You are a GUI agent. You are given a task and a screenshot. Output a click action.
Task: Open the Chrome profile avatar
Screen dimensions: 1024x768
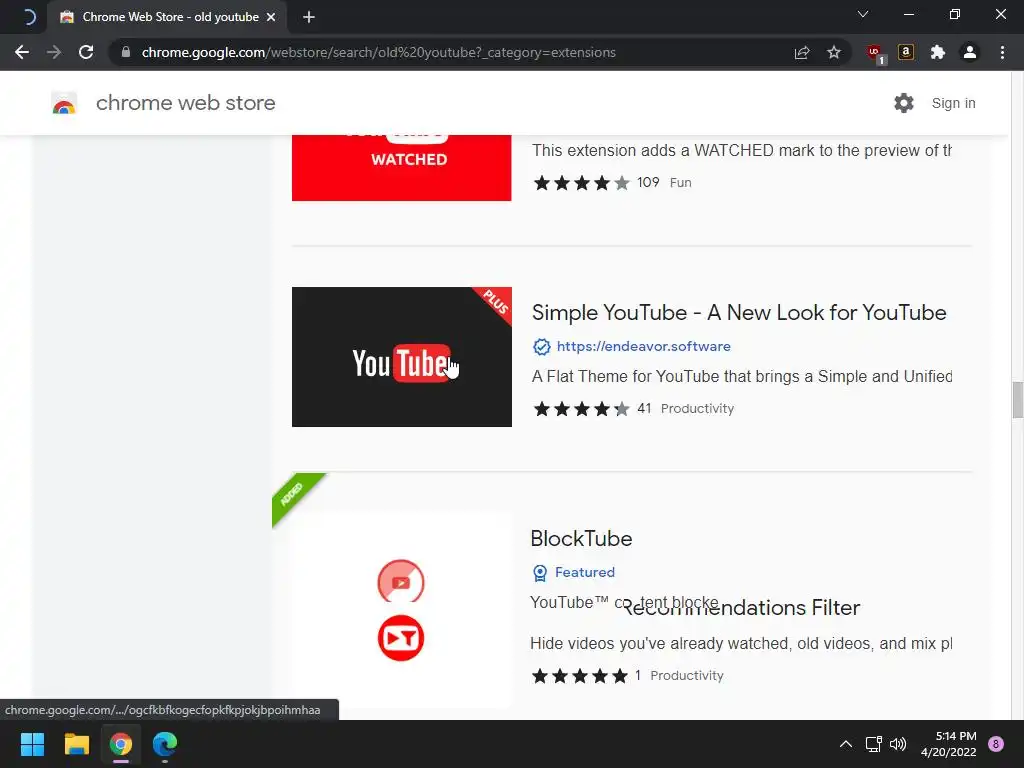tap(970, 52)
